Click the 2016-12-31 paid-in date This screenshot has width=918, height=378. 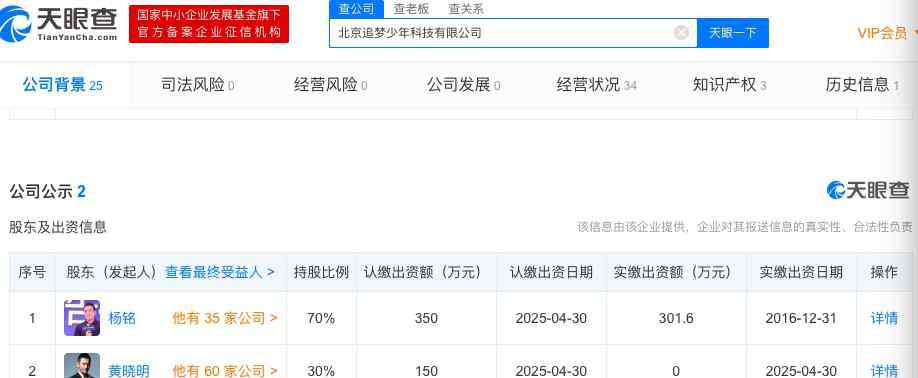click(x=801, y=318)
